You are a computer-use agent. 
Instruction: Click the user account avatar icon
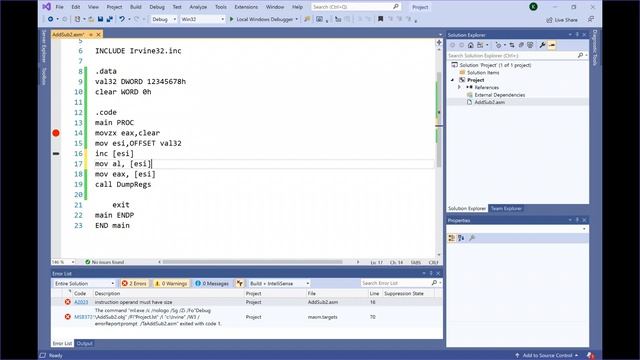tap(533, 7)
